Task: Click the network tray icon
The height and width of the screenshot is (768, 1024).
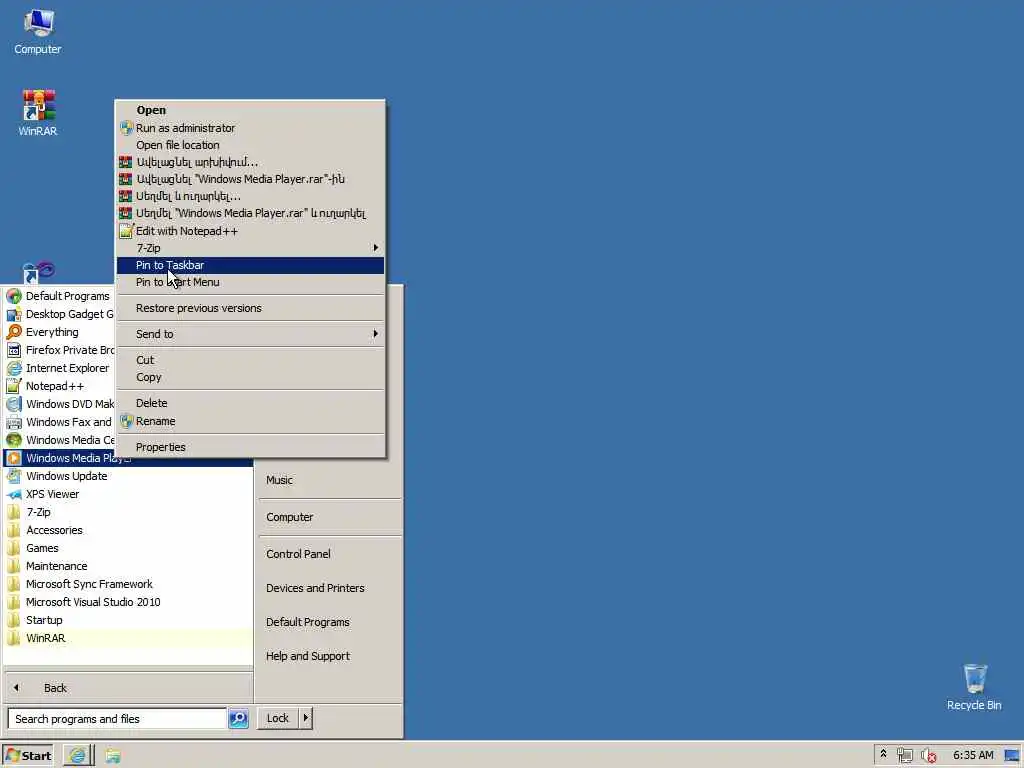Action: point(904,756)
